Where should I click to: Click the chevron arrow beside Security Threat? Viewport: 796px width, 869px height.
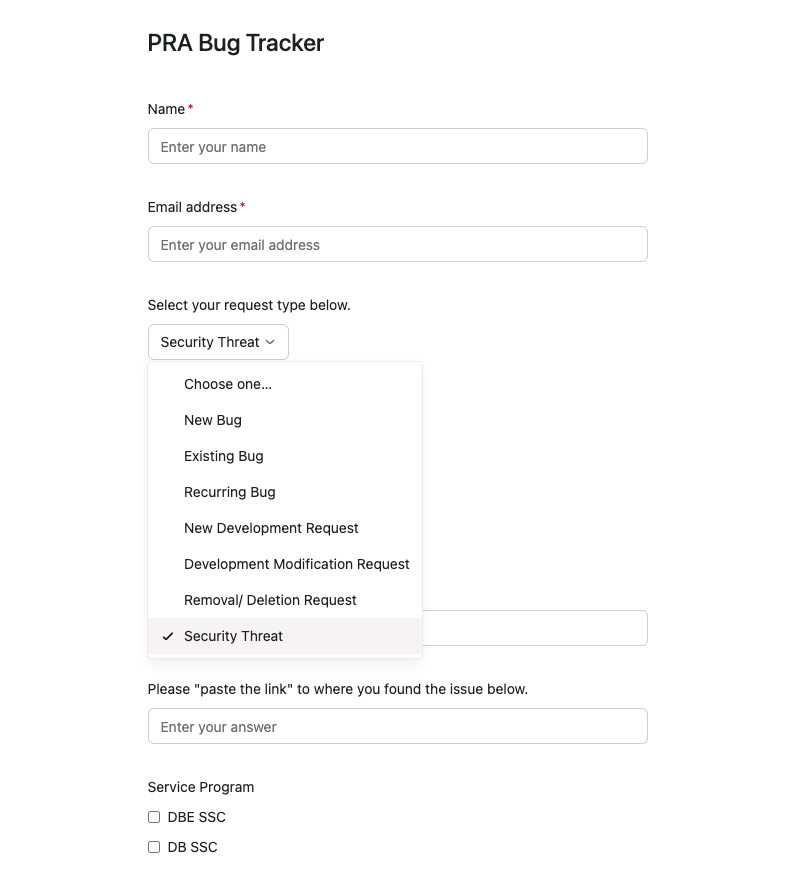point(270,342)
